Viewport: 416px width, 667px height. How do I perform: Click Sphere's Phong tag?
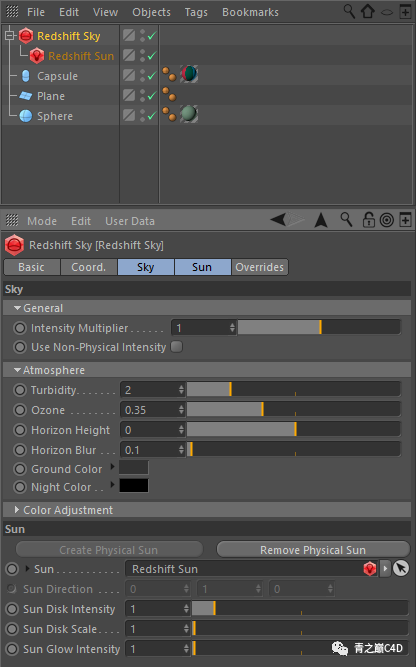(169, 114)
